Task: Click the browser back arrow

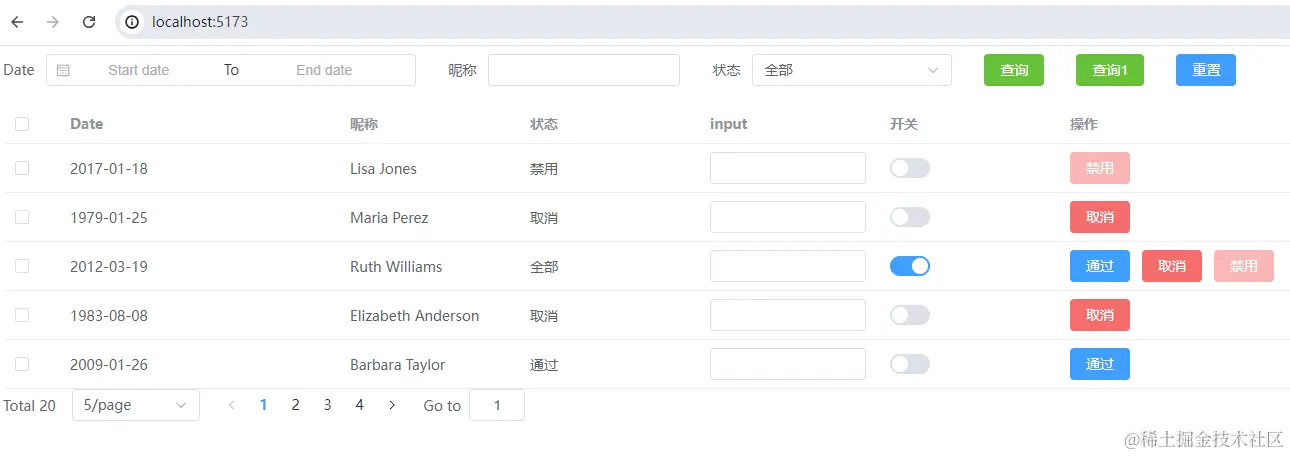Action: (x=17, y=22)
